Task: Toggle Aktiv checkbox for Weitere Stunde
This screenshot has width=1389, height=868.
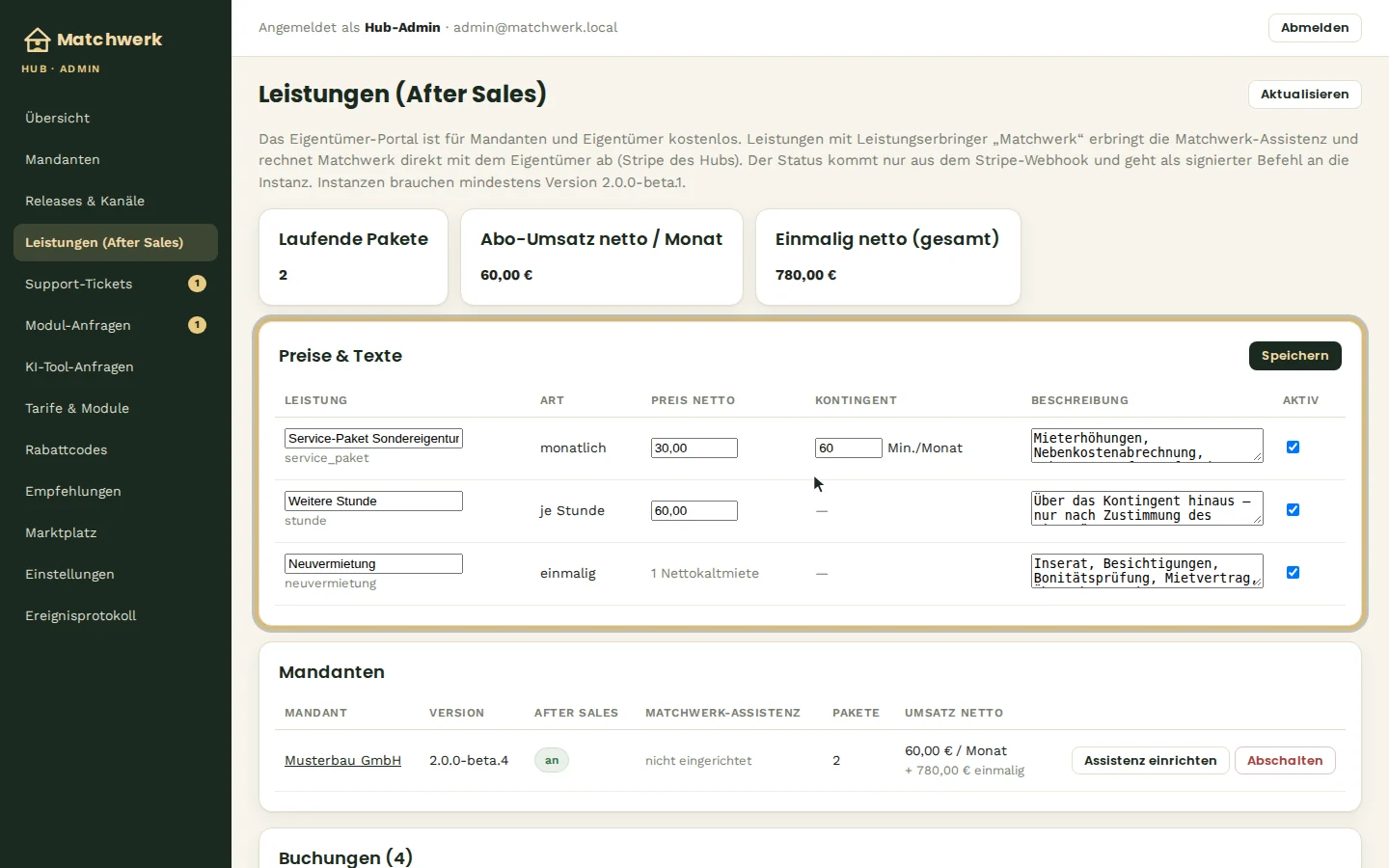Action: (1293, 509)
